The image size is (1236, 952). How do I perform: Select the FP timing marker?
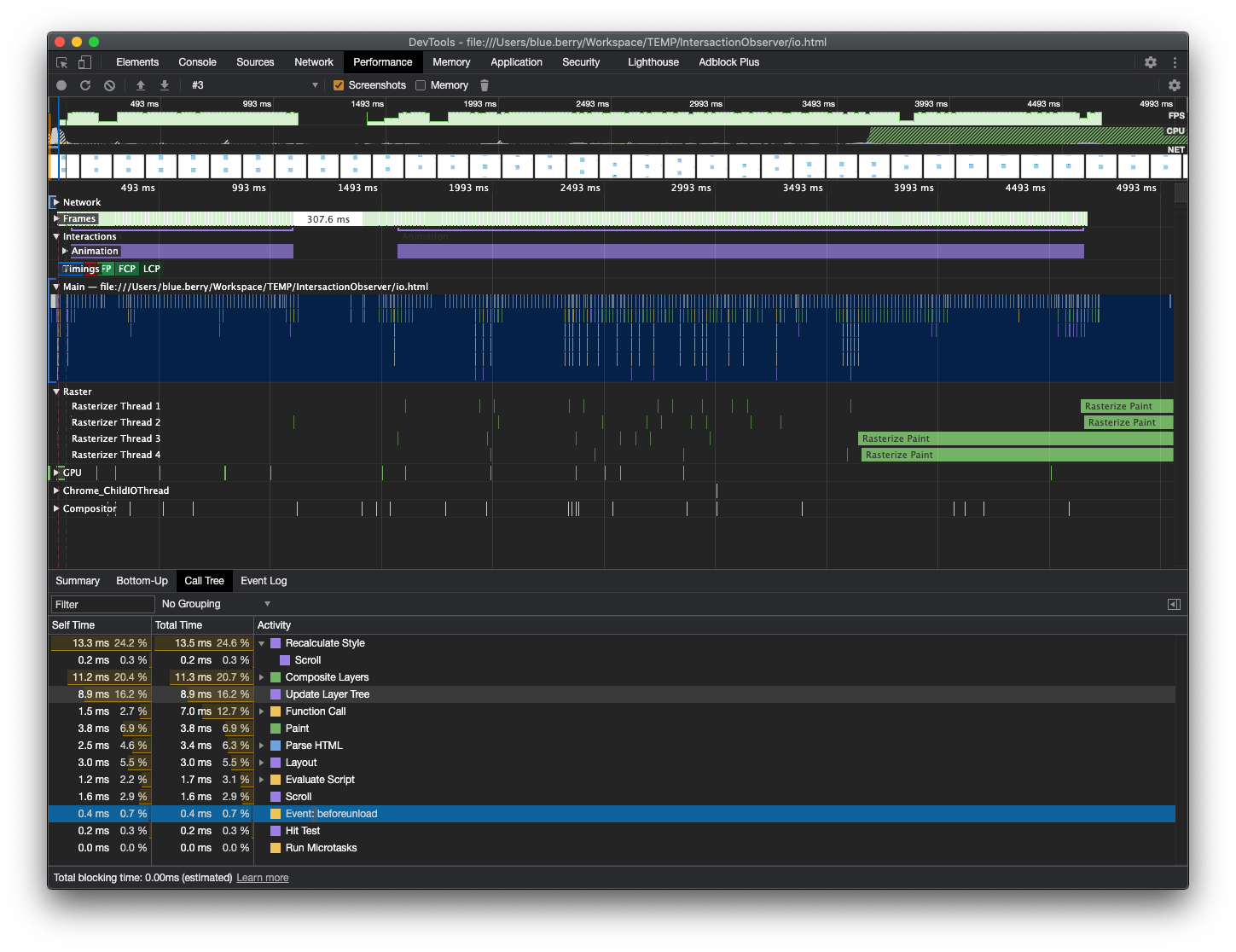(107, 269)
